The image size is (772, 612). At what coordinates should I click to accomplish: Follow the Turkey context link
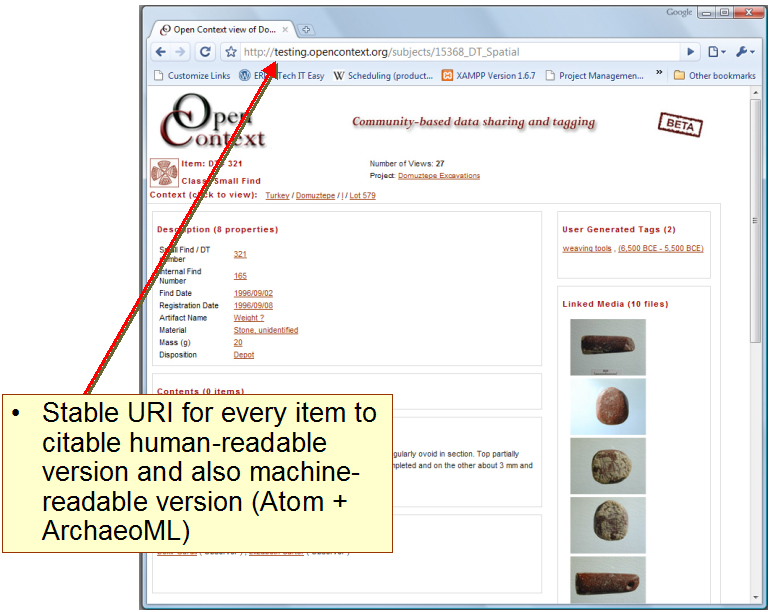pos(277,195)
